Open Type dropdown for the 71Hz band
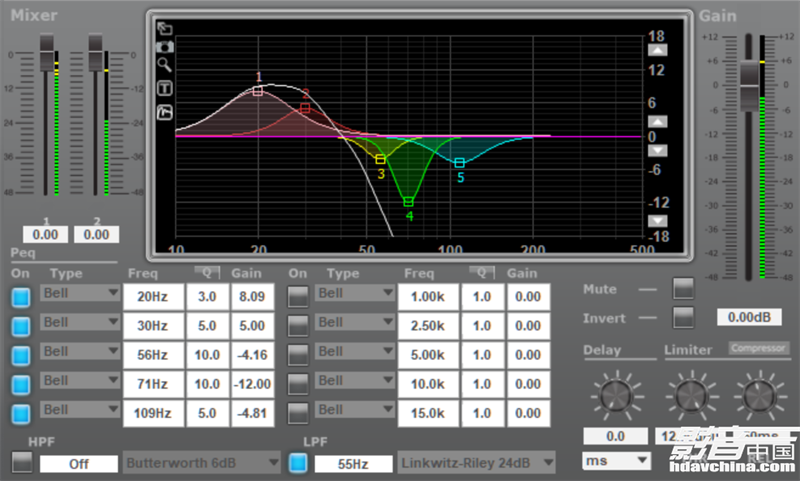This screenshot has width=800, height=481. tap(80, 381)
